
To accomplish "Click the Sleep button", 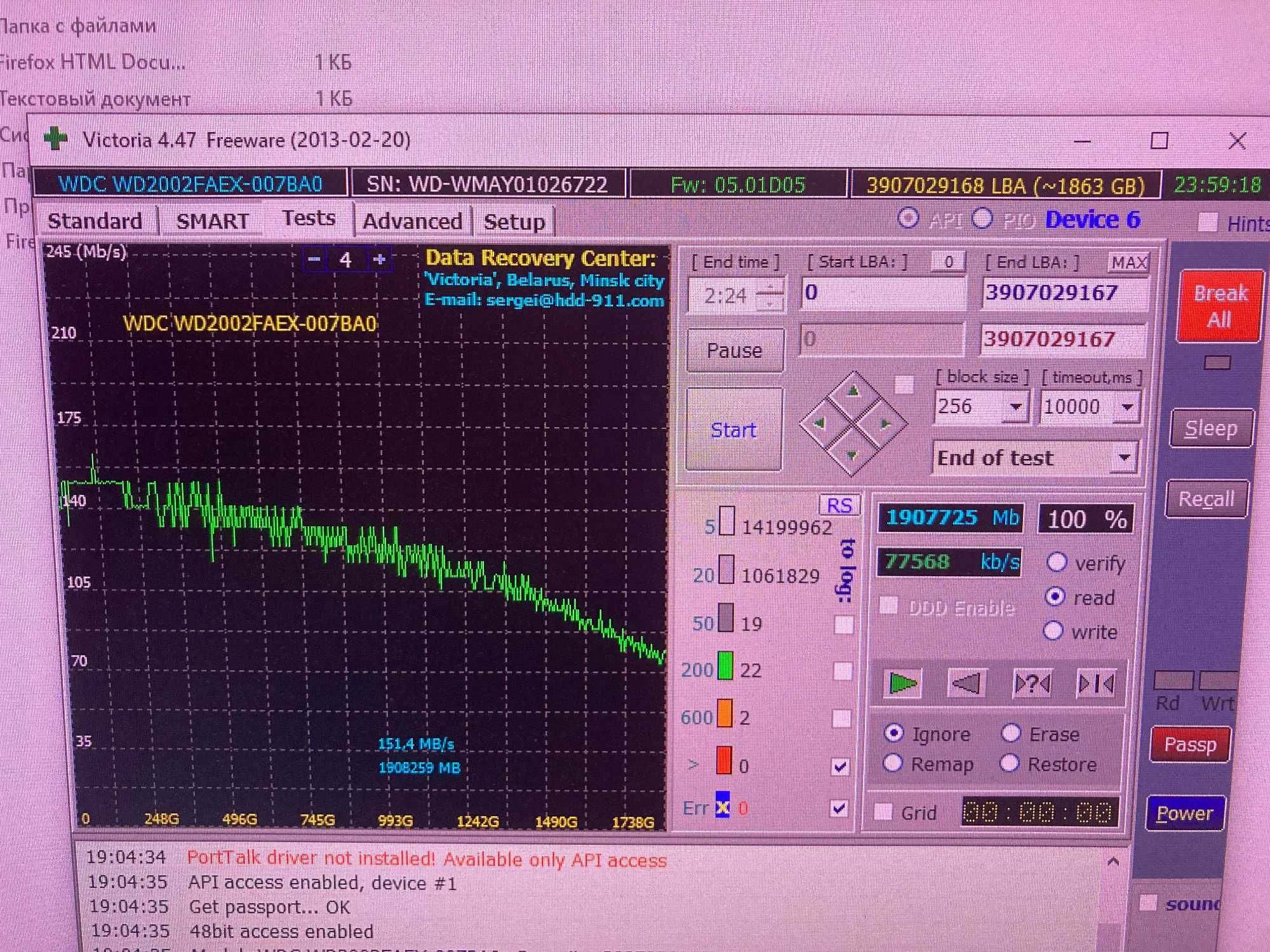I will 1211,428.
